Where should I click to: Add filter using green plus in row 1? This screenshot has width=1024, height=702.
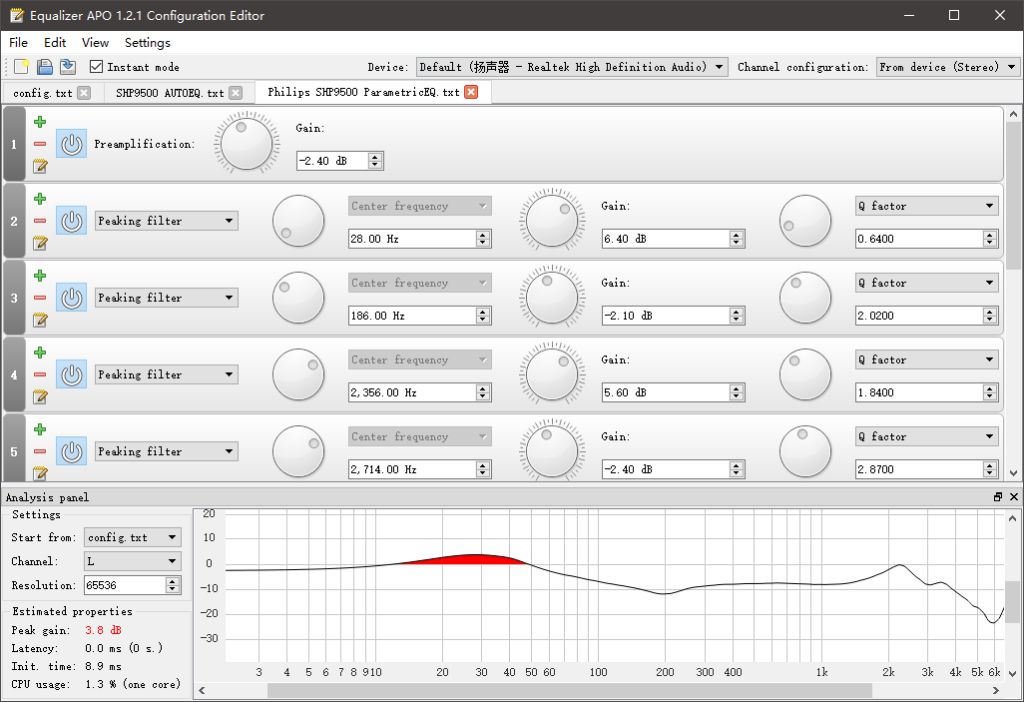(40, 122)
